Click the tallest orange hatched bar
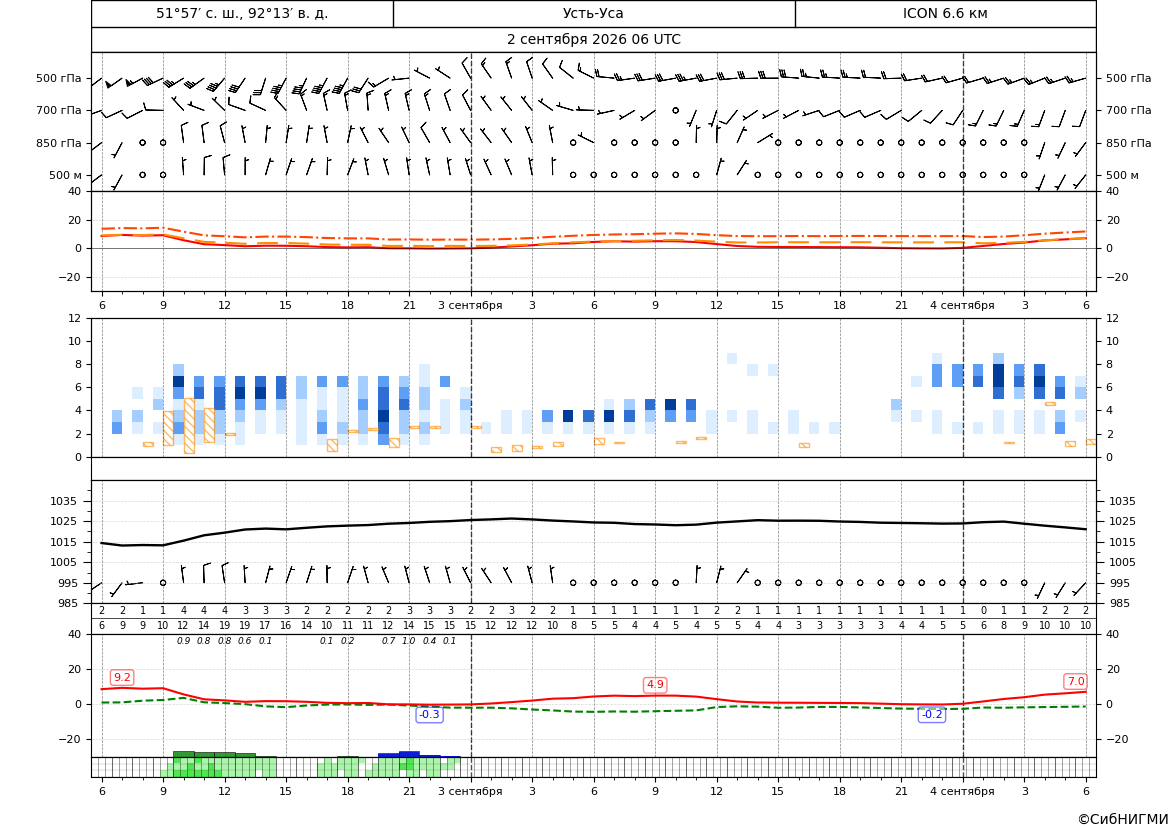The width and height of the screenshot is (1169, 827). click(189, 426)
